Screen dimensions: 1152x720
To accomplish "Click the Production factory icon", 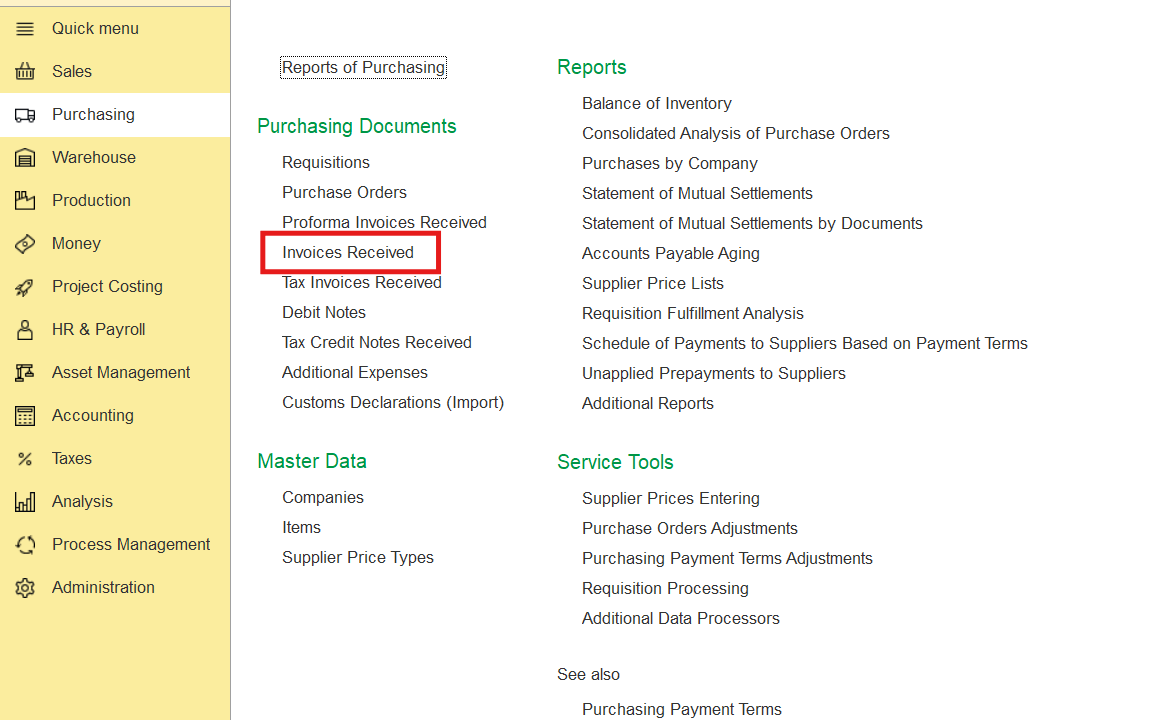I will coord(25,201).
